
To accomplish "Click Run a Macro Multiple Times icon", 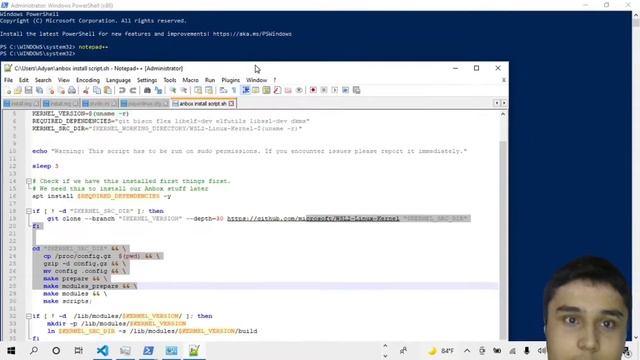I will click(x=345, y=90).
